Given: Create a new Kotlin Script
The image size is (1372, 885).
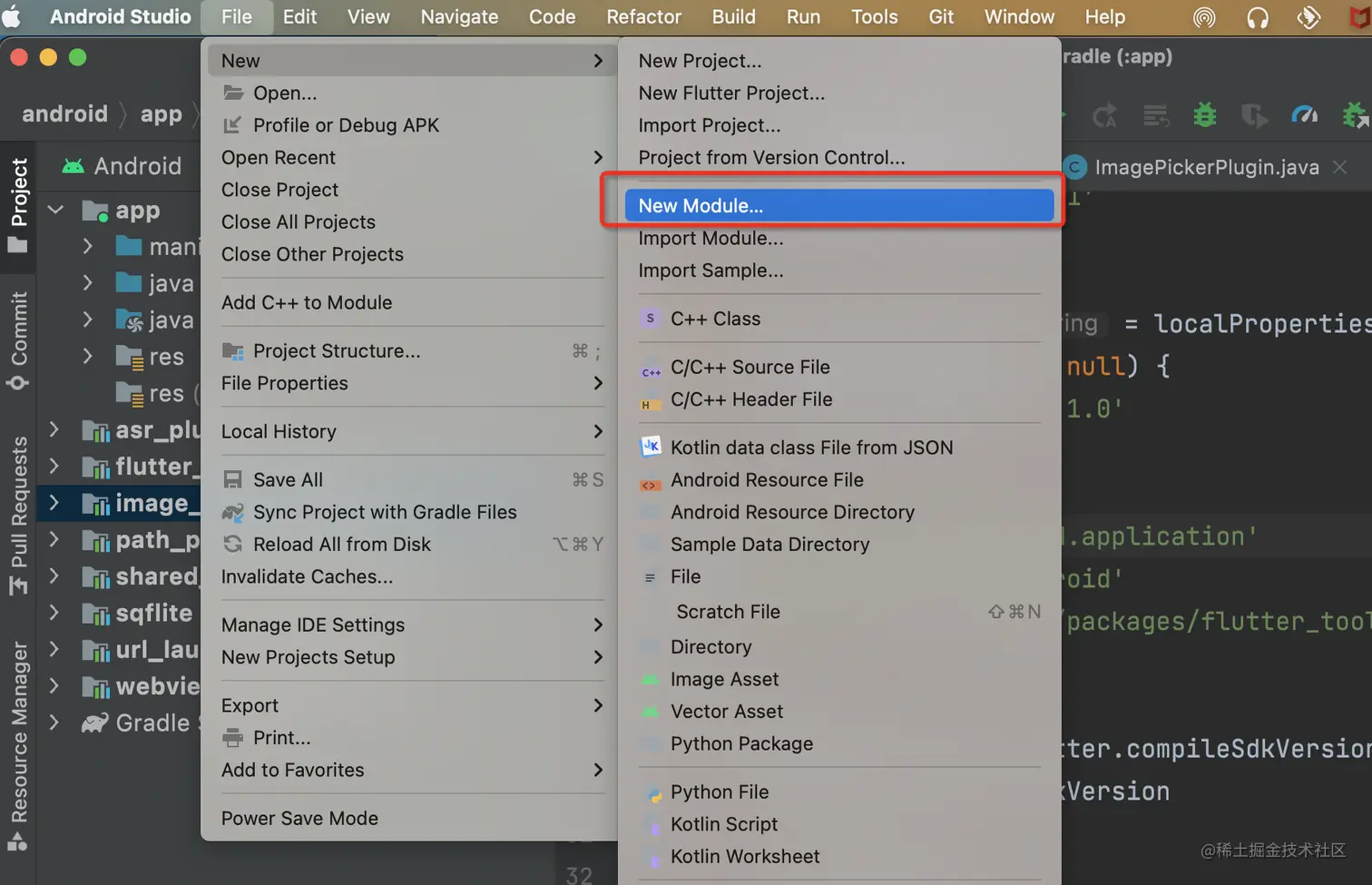Looking at the screenshot, I should coord(839,824).
